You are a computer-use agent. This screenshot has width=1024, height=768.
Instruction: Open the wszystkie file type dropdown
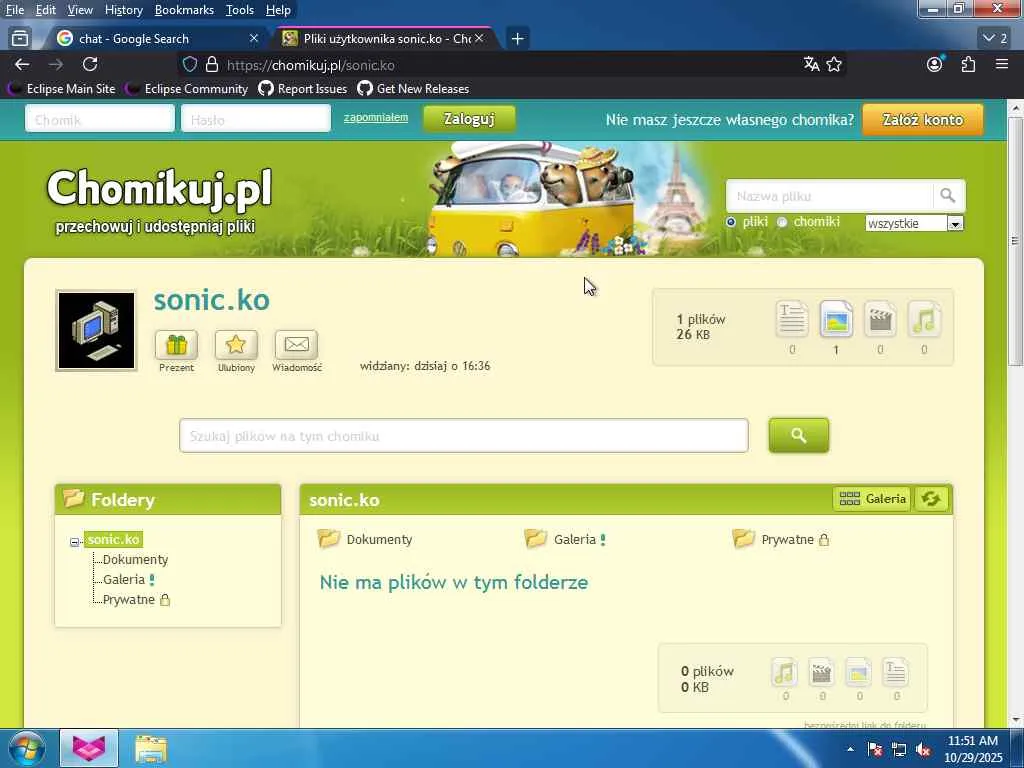coord(914,223)
